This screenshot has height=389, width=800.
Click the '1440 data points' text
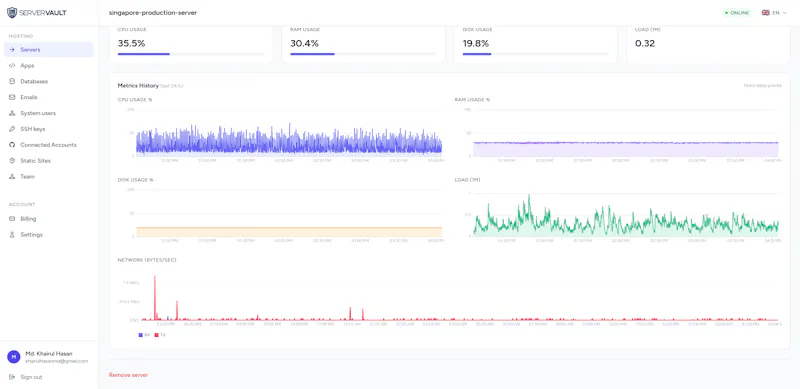762,86
